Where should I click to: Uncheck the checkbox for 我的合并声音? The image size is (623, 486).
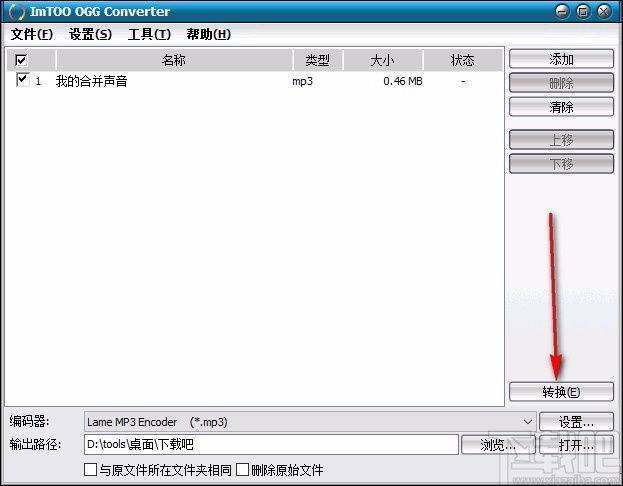point(23,80)
